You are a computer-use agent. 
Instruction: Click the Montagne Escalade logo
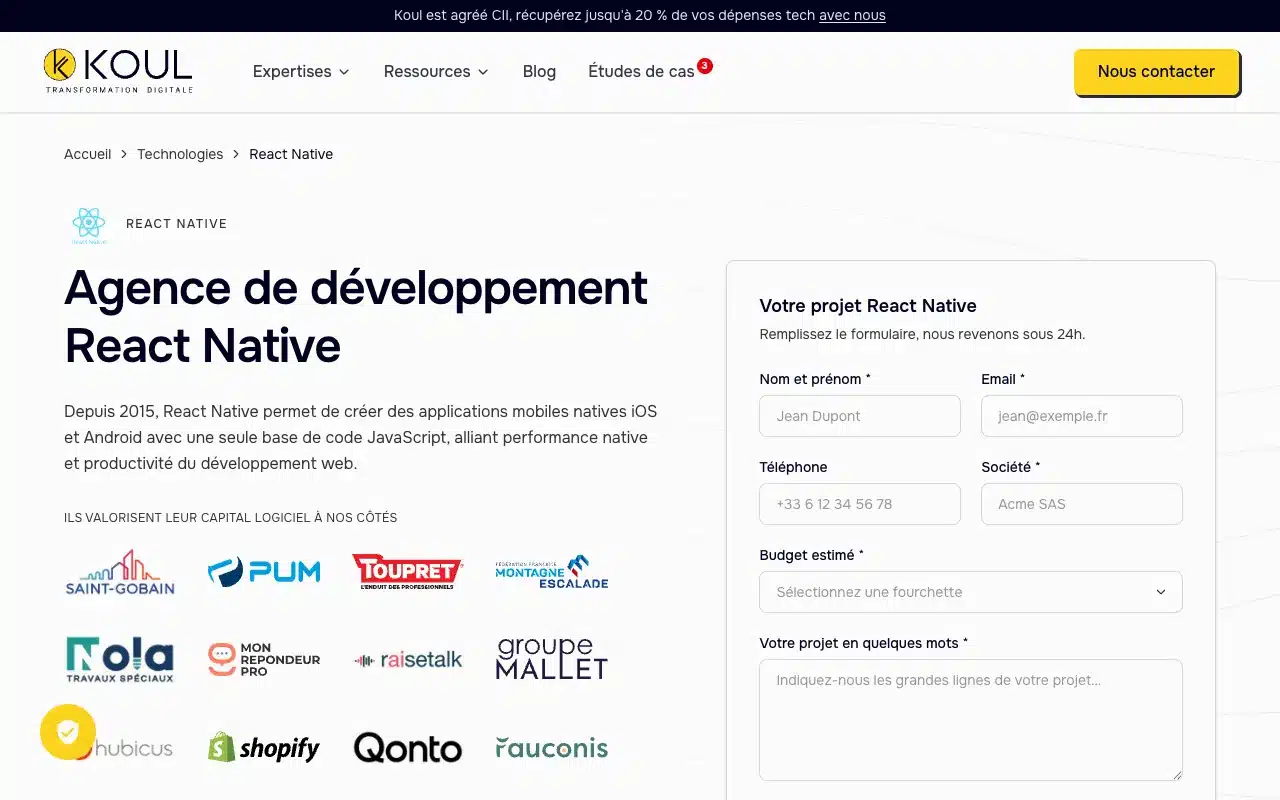pos(552,572)
